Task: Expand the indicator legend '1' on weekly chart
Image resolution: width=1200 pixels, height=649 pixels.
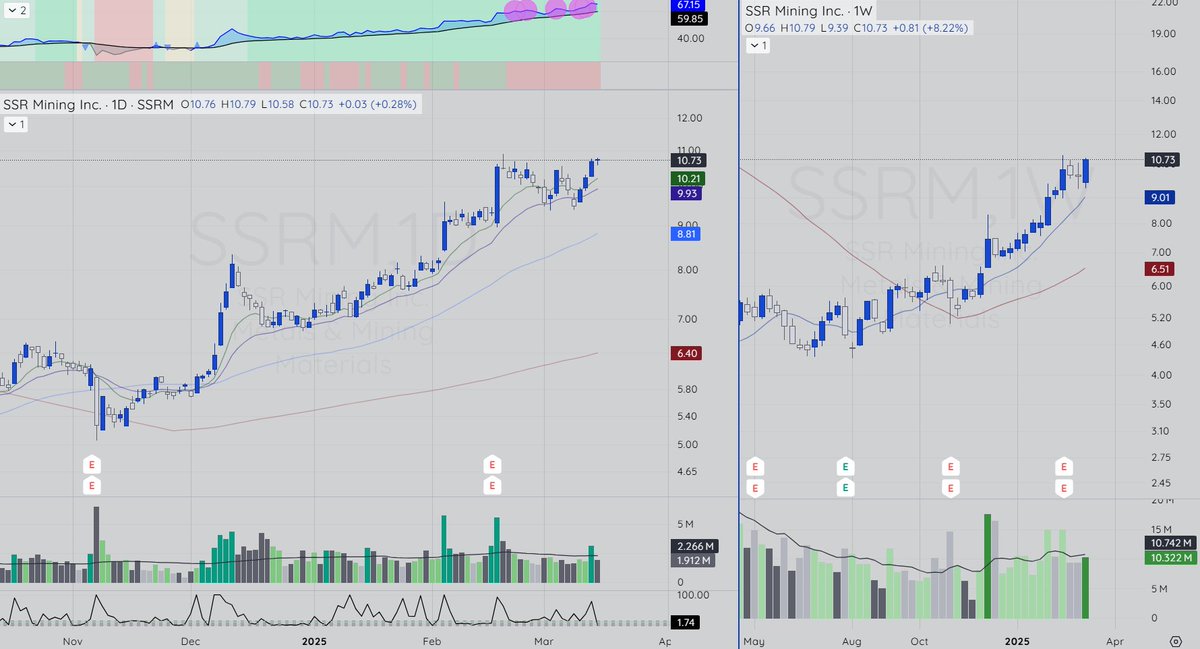Action: click(x=758, y=46)
